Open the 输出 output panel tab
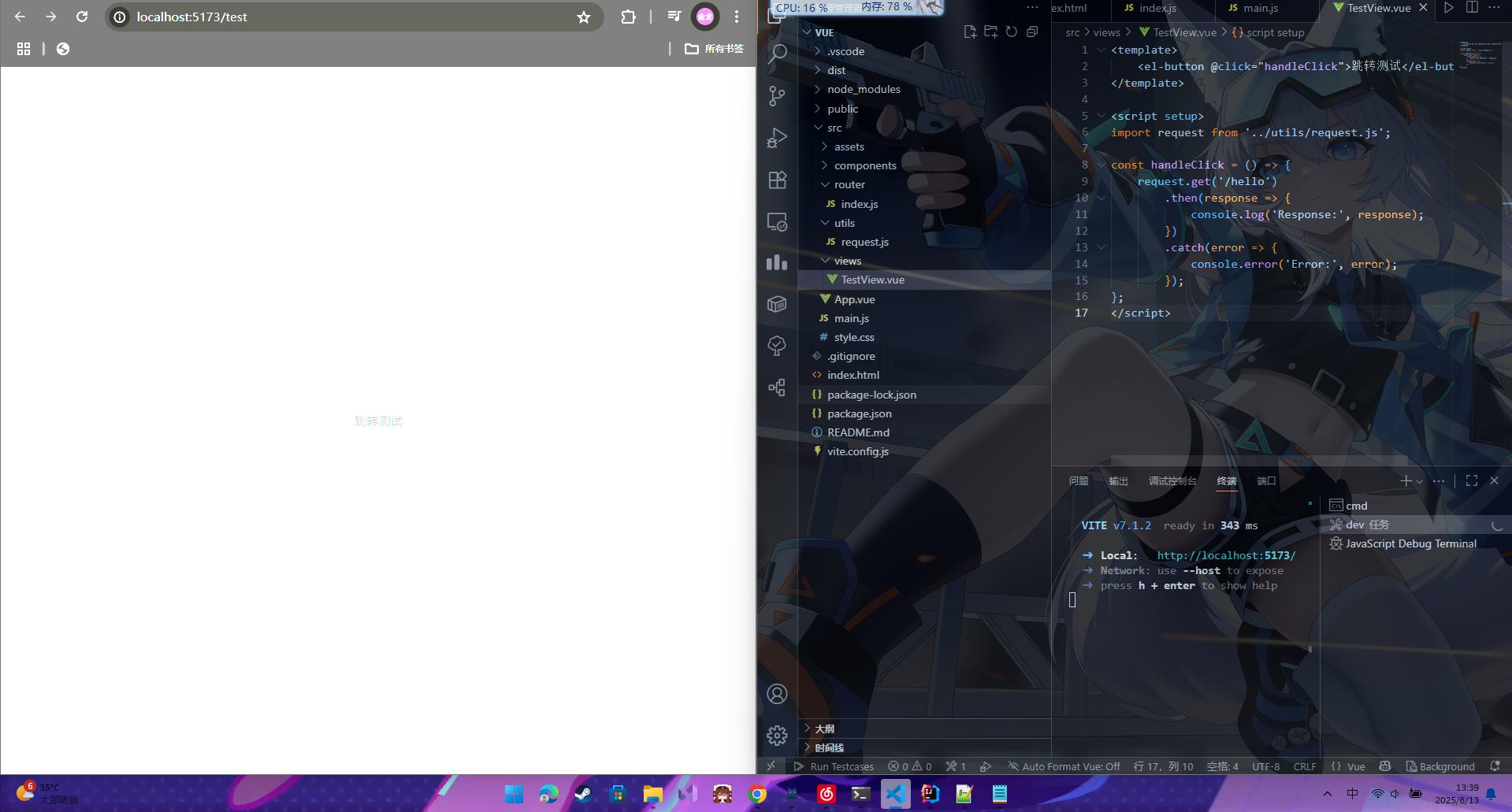 coord(1118,481)
